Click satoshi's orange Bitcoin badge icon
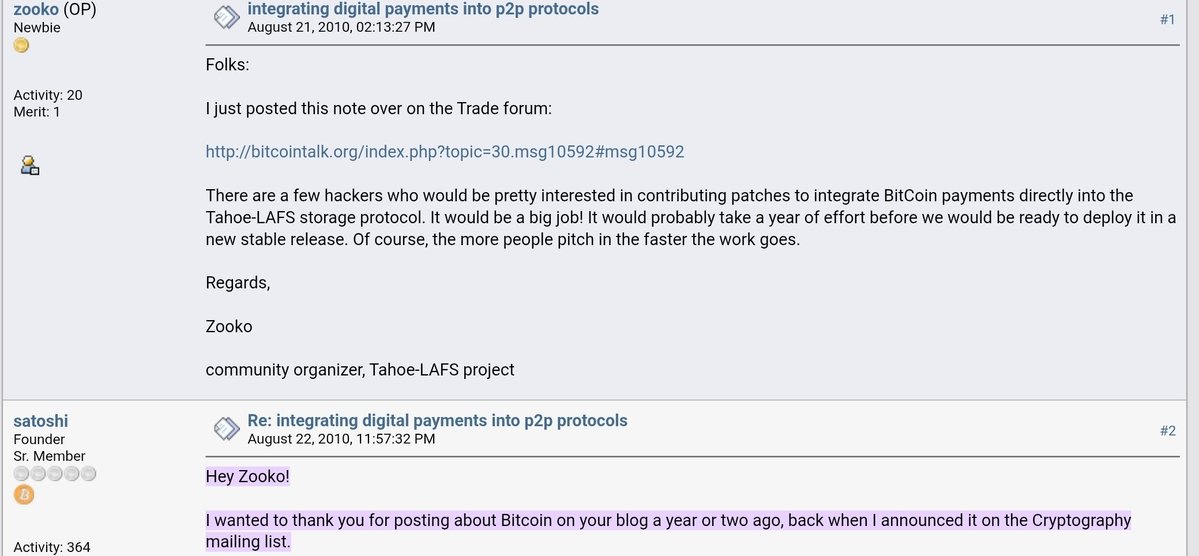 click(24, 495)
